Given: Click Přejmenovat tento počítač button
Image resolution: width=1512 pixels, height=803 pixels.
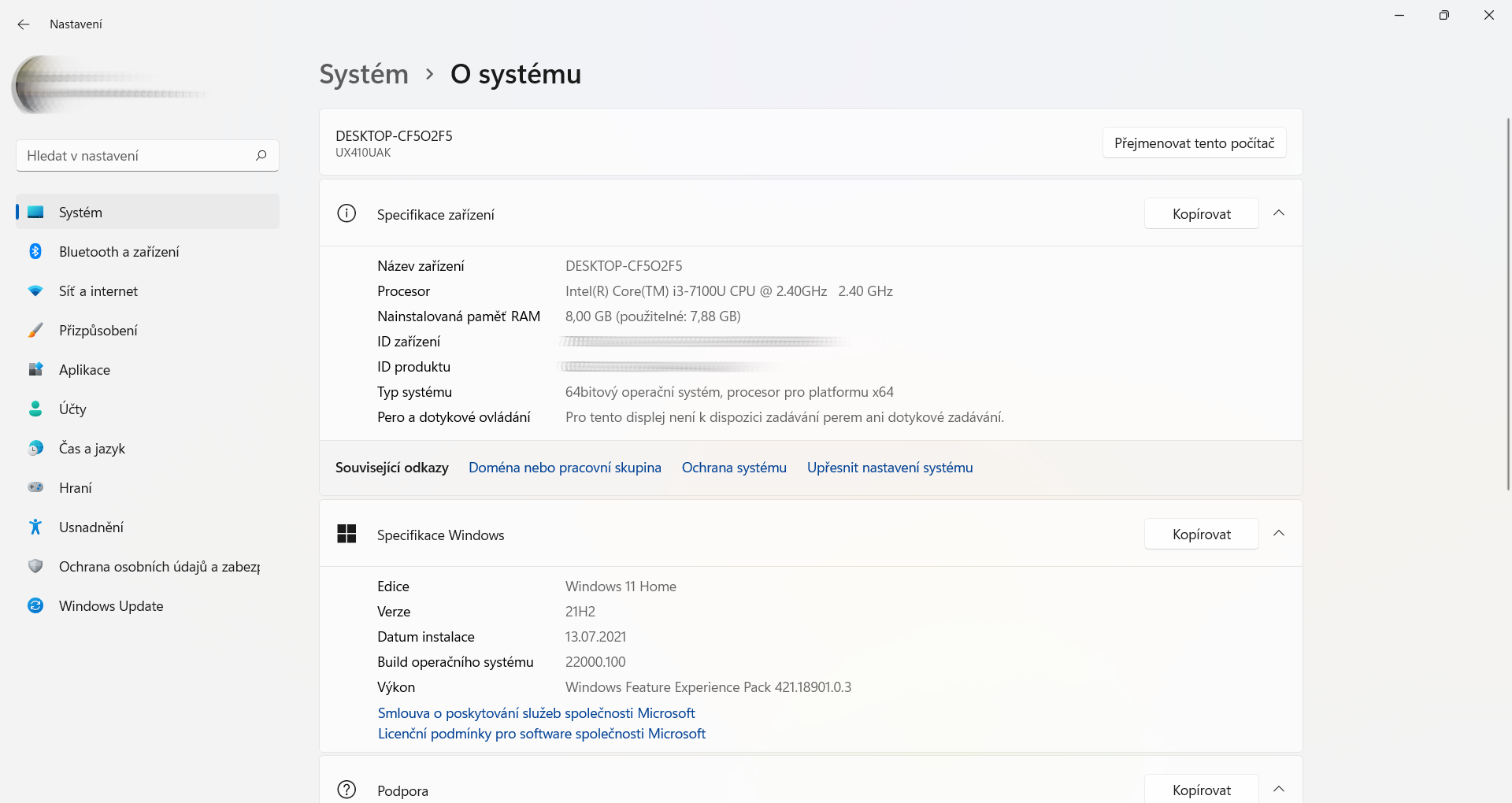Looking at the screenshot, I should click(1194, 142).
